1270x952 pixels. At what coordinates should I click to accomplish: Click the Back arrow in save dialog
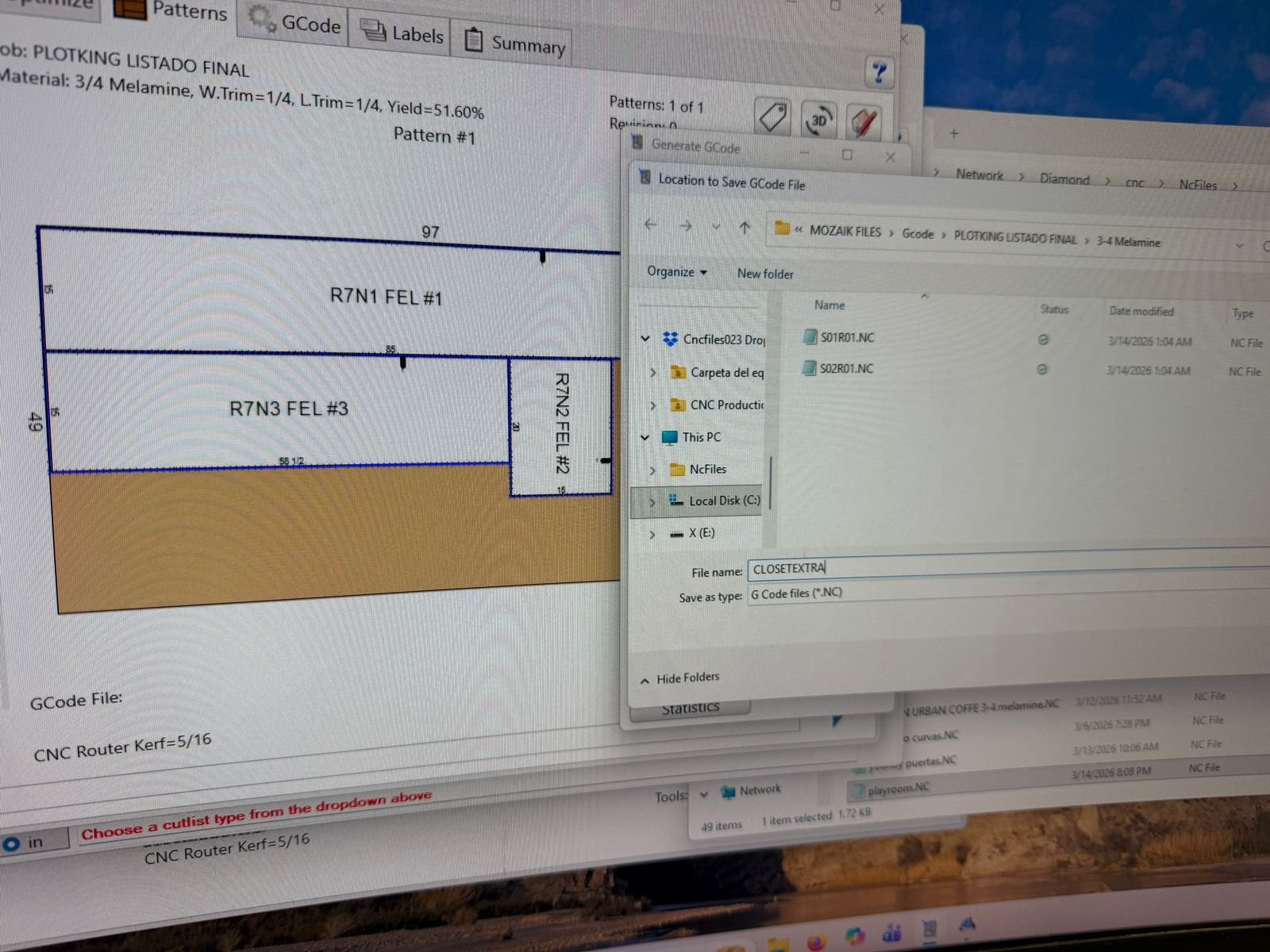651,225
